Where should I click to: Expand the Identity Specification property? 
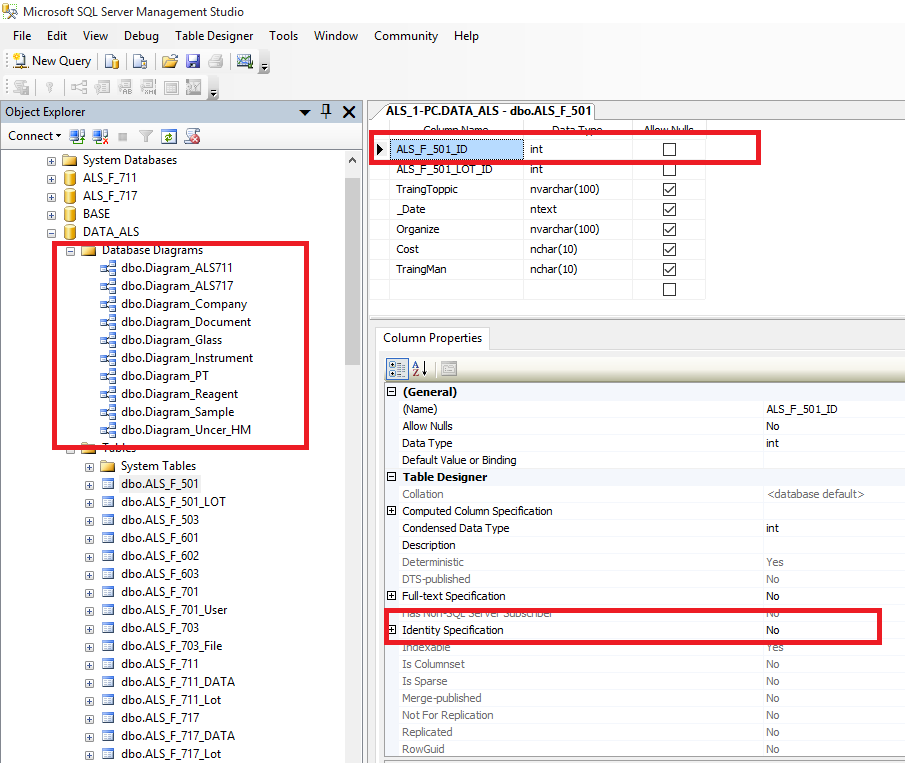click(392, 630)
